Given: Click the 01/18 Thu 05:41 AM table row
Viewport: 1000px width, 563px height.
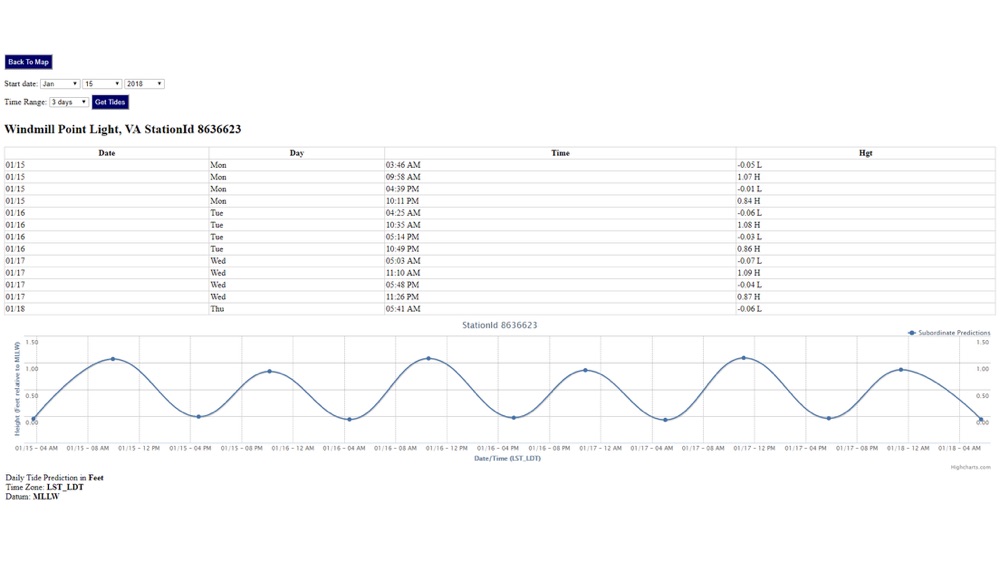Looking at the screenshot, I should pyautogui.click(x=499, y=309).
